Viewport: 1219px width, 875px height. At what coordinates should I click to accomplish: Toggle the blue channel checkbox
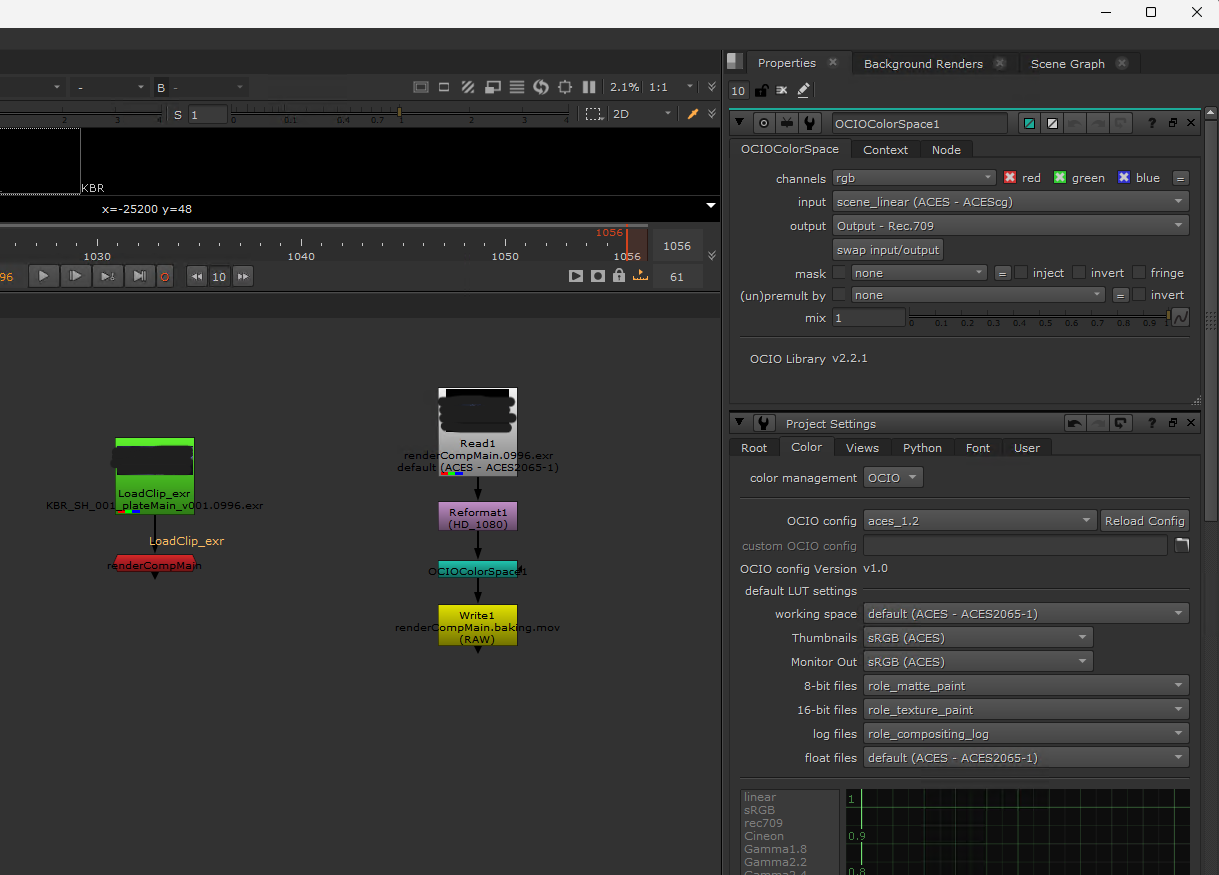pos(1124,177)
